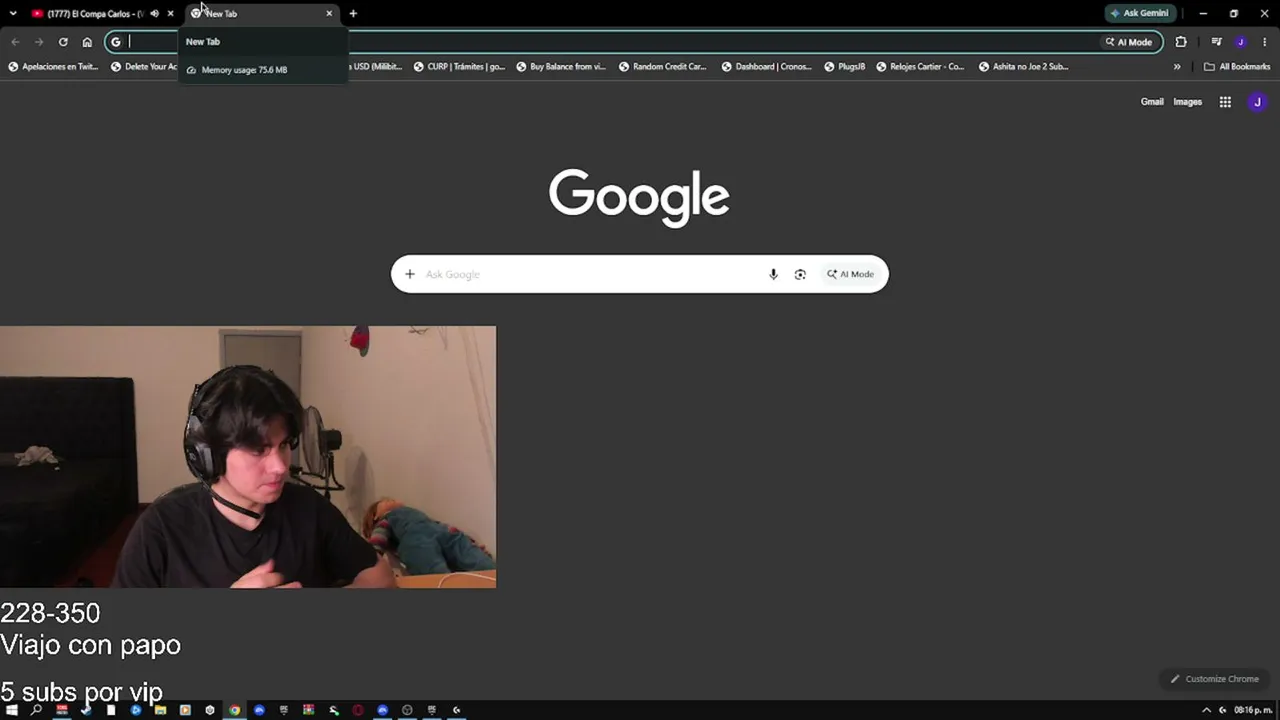Click the Google Chrome taskbar icon
The image size is (1280, 720).
pos(234,710)
